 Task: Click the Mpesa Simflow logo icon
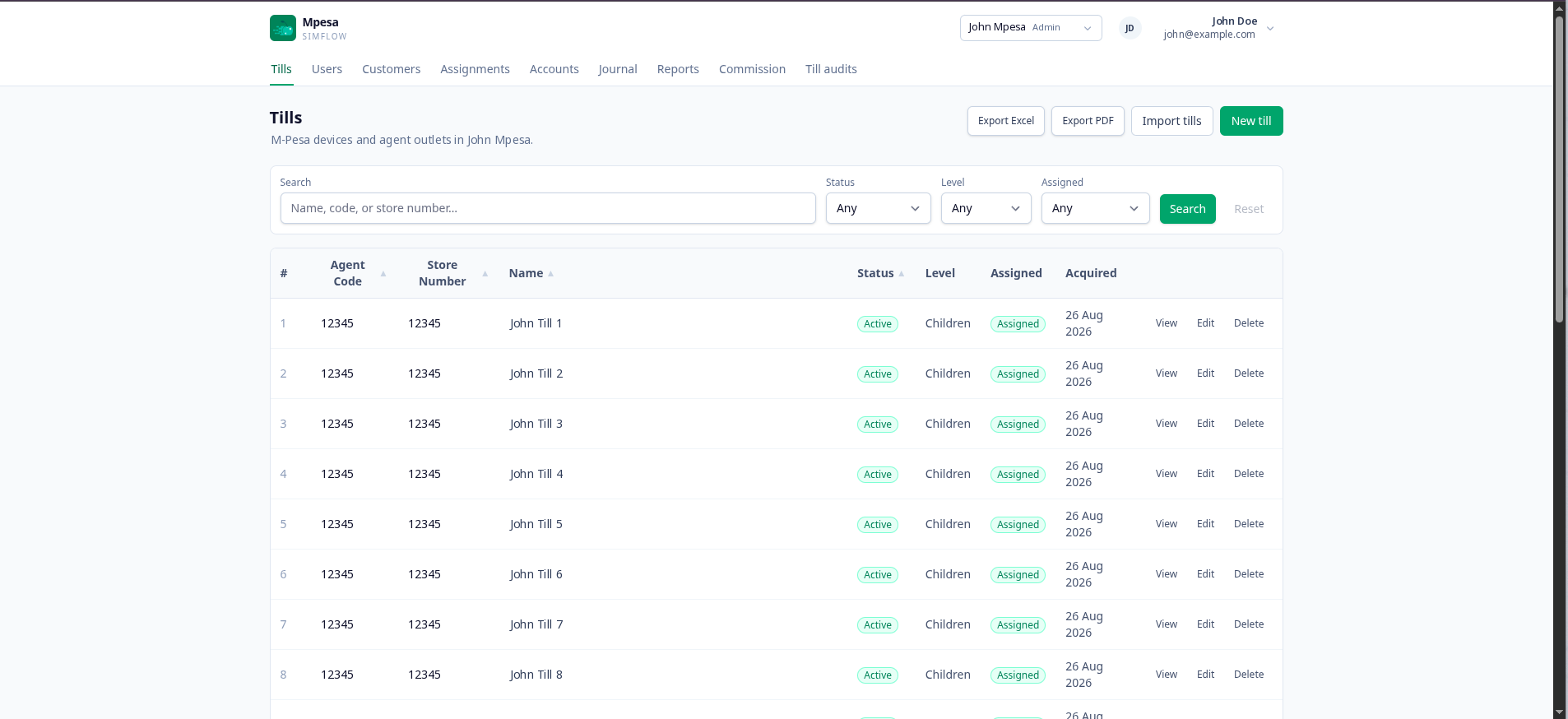pyautogui.click(x=282, y=28)
